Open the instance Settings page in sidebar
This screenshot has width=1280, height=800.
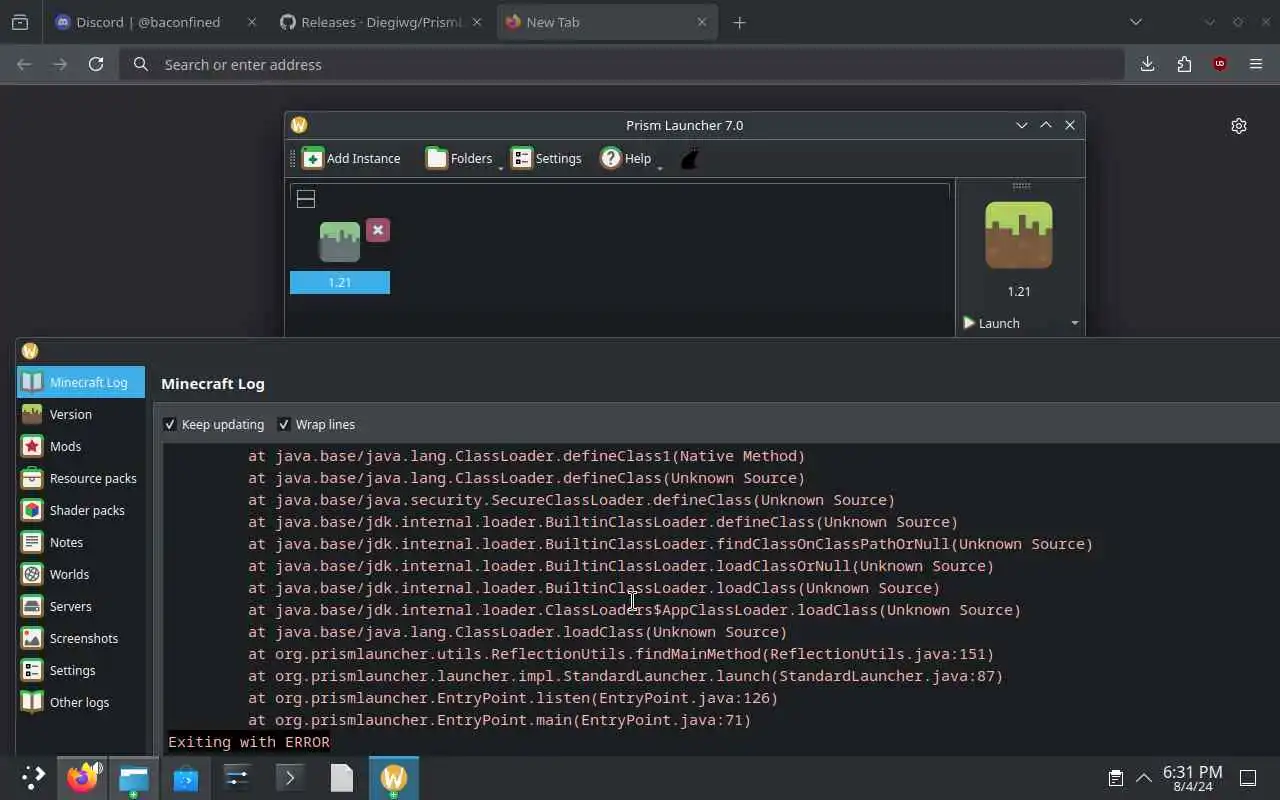click(x=81, y=670)
